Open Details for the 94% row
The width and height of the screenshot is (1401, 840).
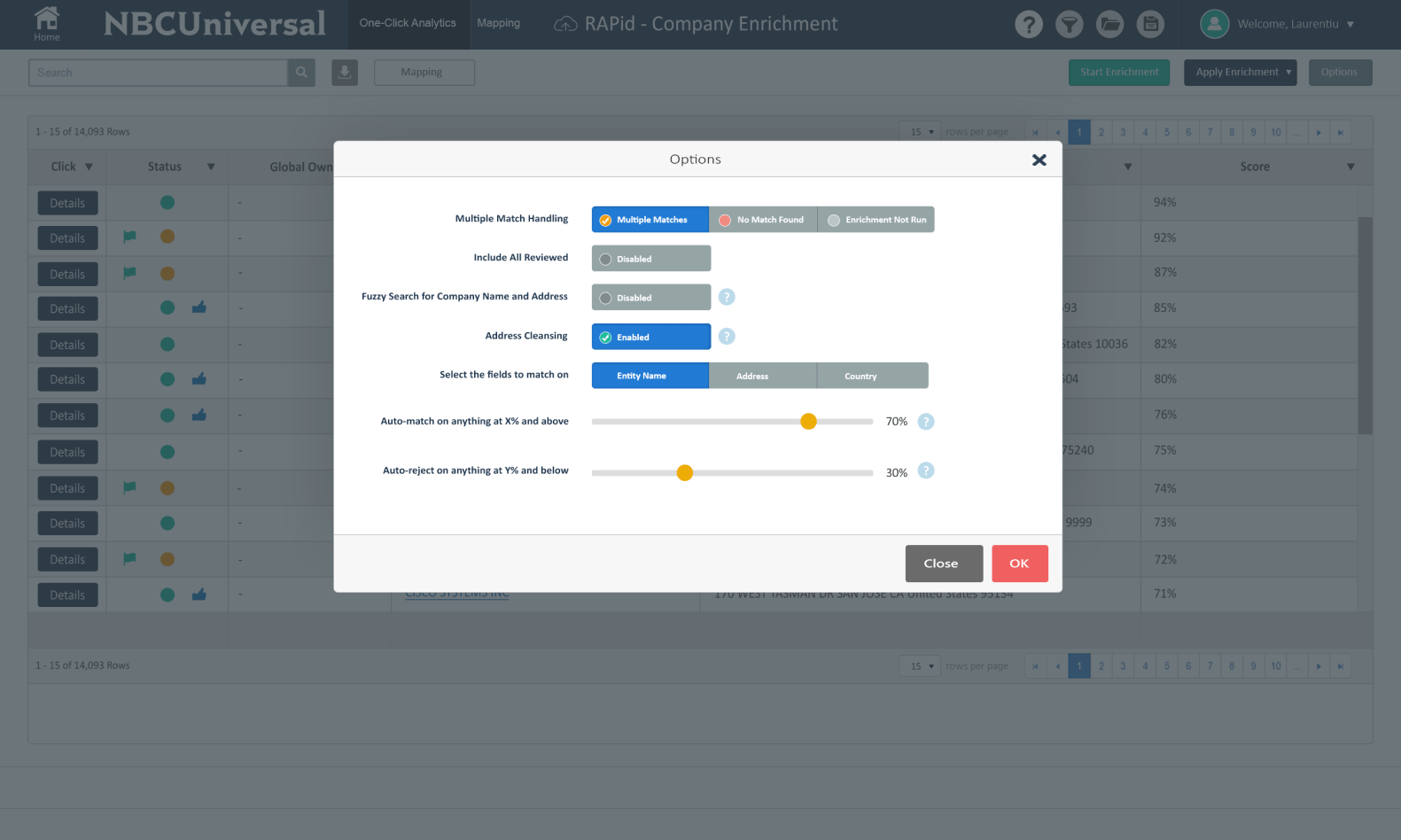pyautogui.click(x=67, y=203)
